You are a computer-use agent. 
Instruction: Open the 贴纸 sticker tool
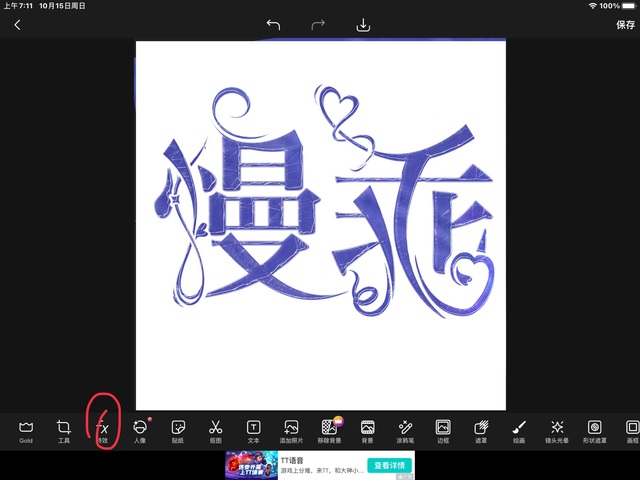[x=178, y=429]
